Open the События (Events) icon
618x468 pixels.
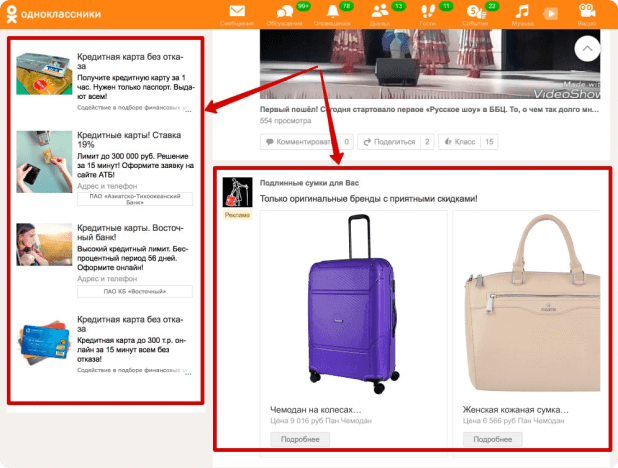(x=475, y=13)
